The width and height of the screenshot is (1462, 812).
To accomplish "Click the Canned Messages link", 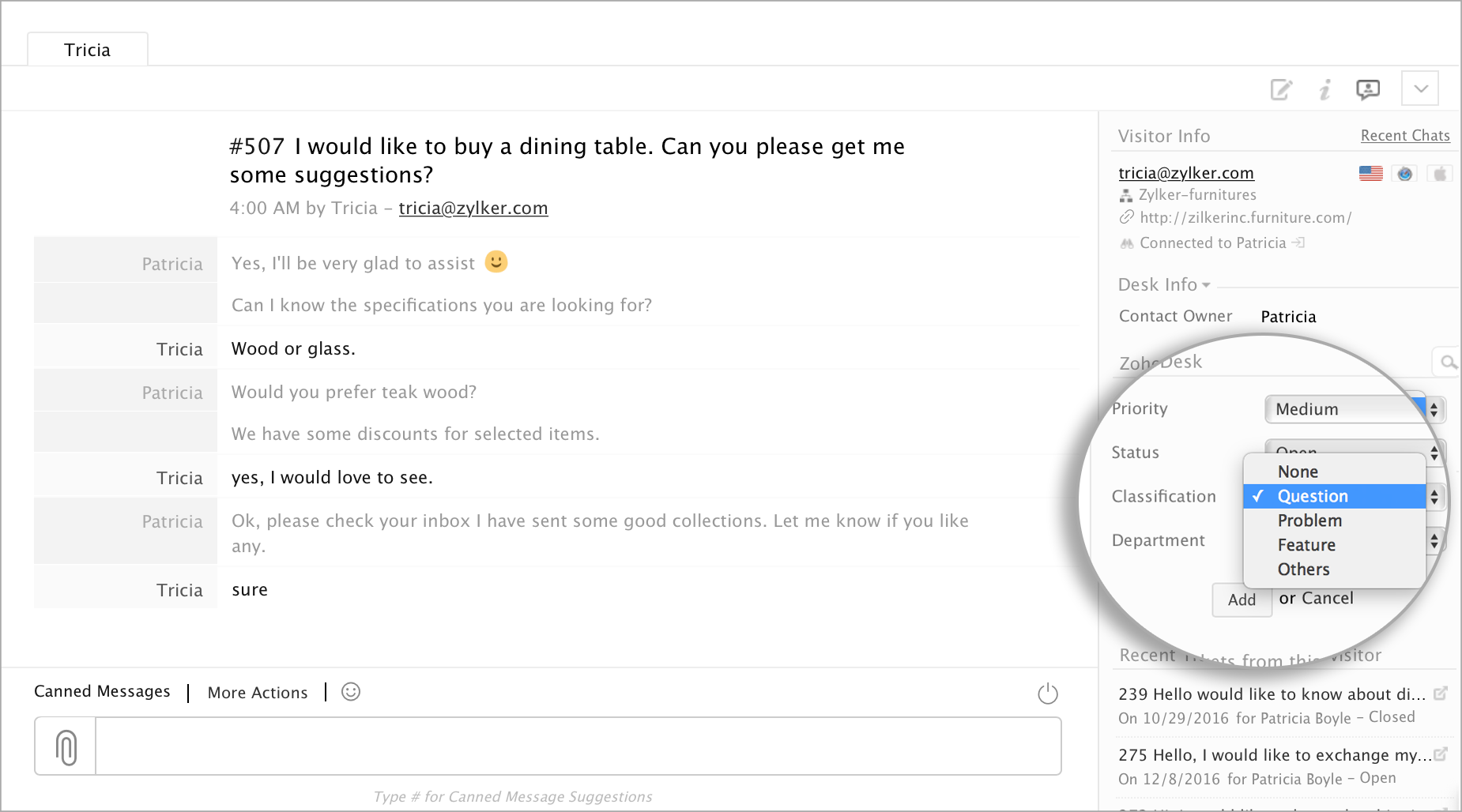I will click(102, 691).
